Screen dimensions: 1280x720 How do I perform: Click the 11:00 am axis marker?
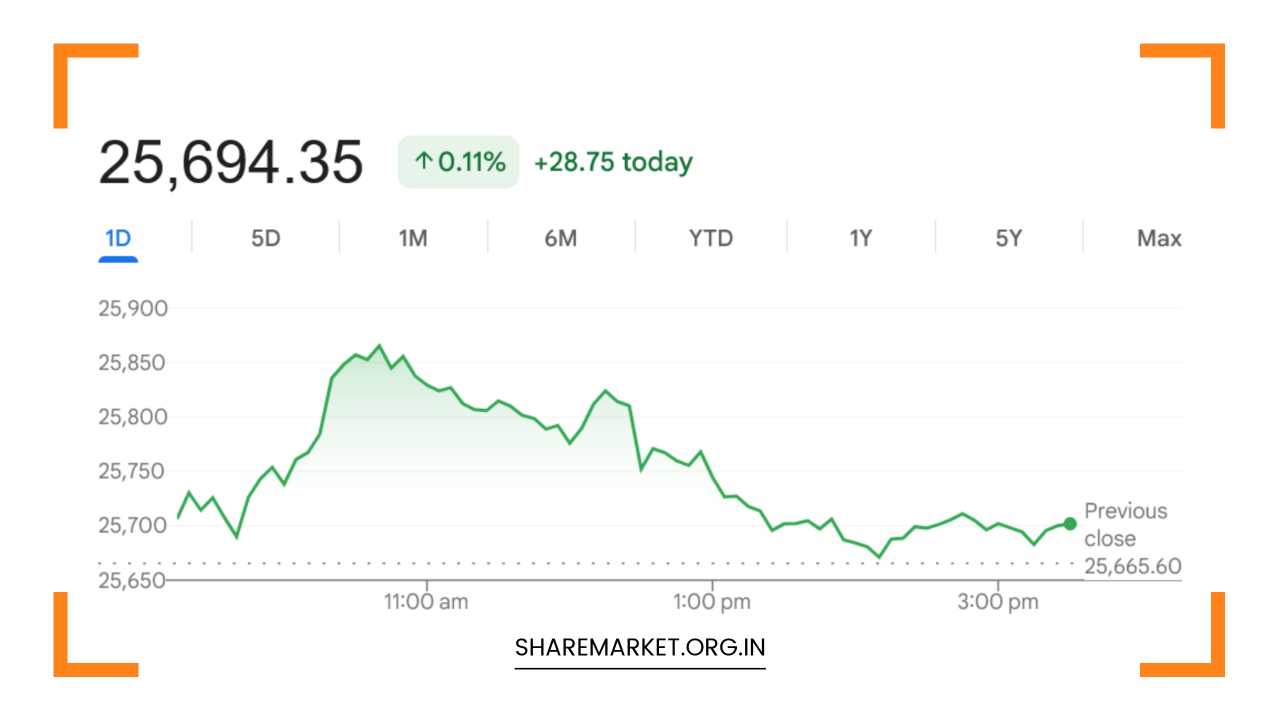[427, 602]
